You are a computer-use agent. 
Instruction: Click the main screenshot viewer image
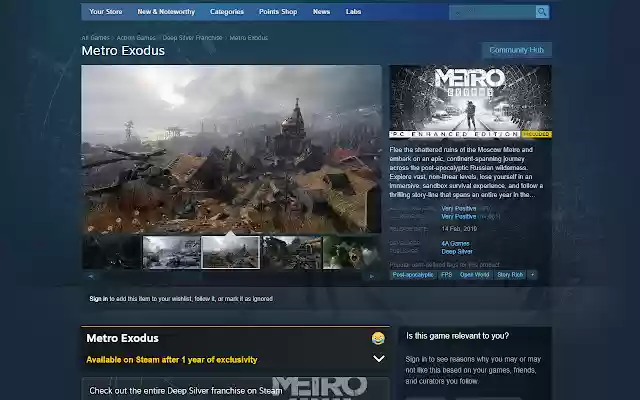[231, 149]
